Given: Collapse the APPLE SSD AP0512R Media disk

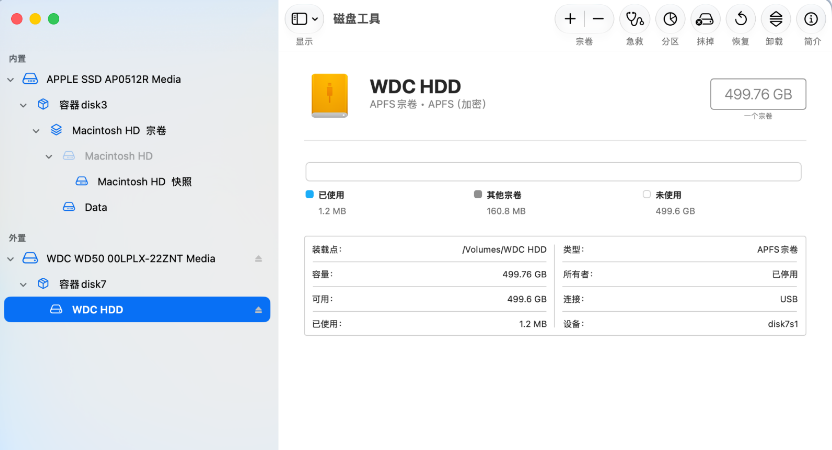Looking at the screenshot, I should tap(11, 80).
